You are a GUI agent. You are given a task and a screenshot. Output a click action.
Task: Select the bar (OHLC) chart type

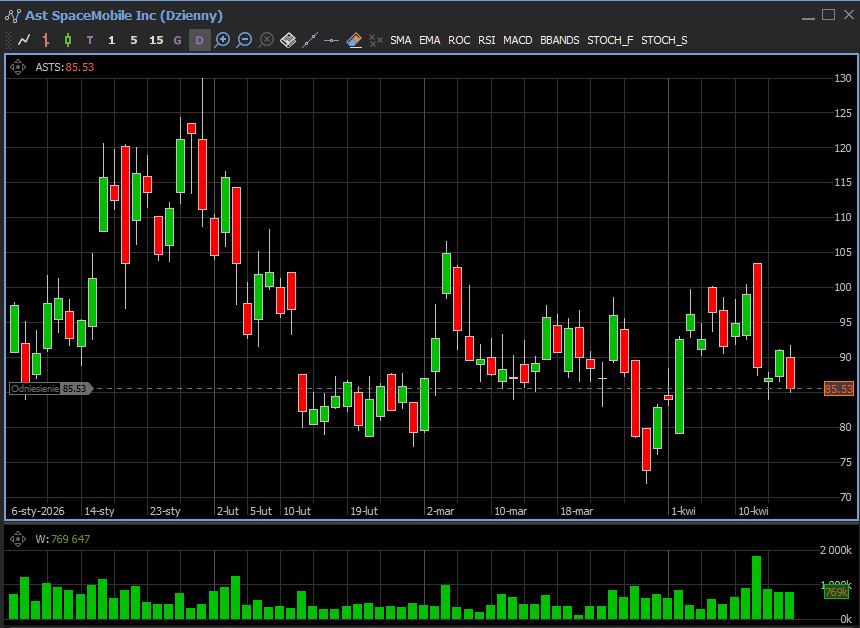click(x=46, y=40)
